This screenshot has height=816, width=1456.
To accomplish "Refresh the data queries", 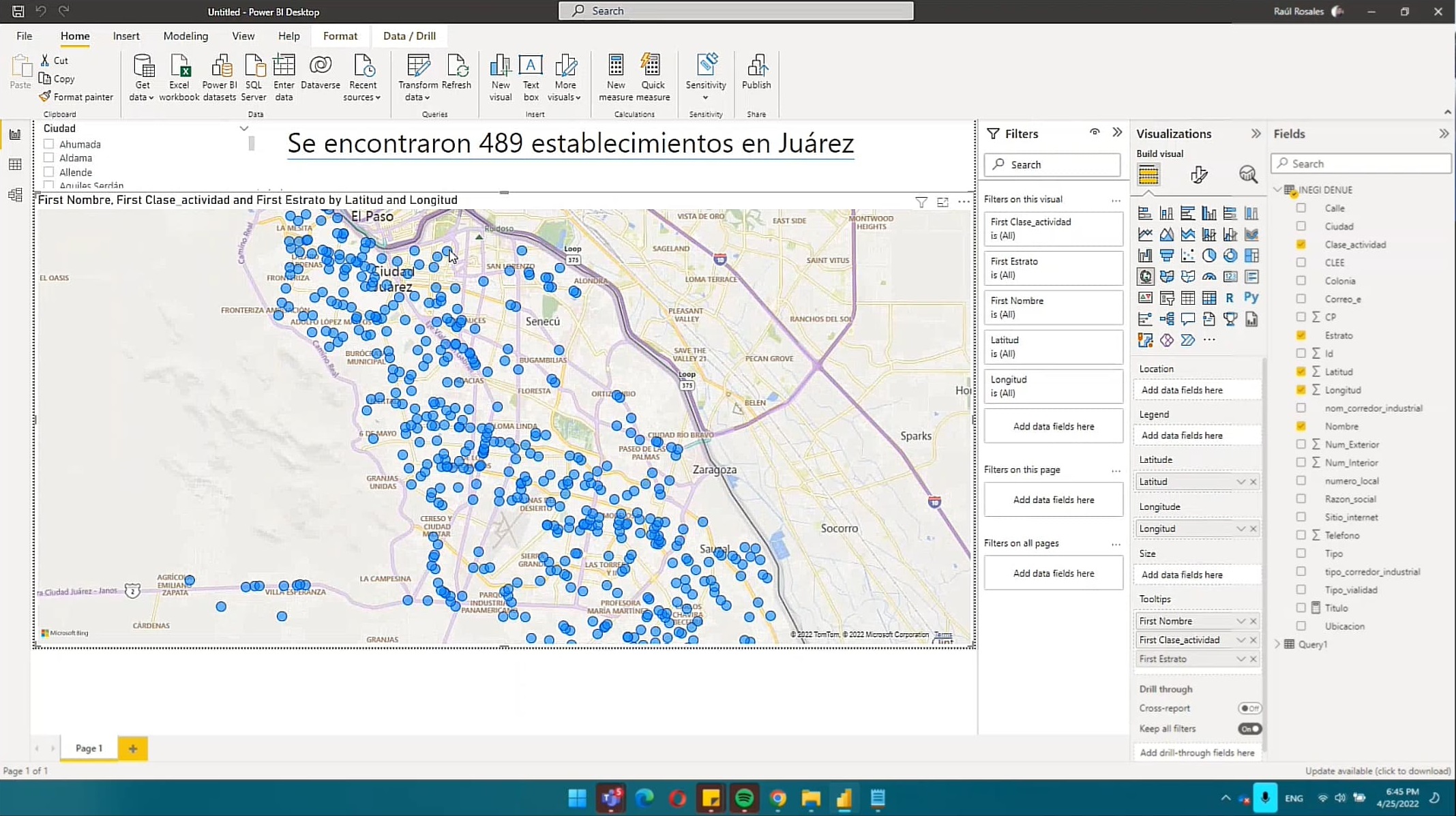I will tap(456, 72).
